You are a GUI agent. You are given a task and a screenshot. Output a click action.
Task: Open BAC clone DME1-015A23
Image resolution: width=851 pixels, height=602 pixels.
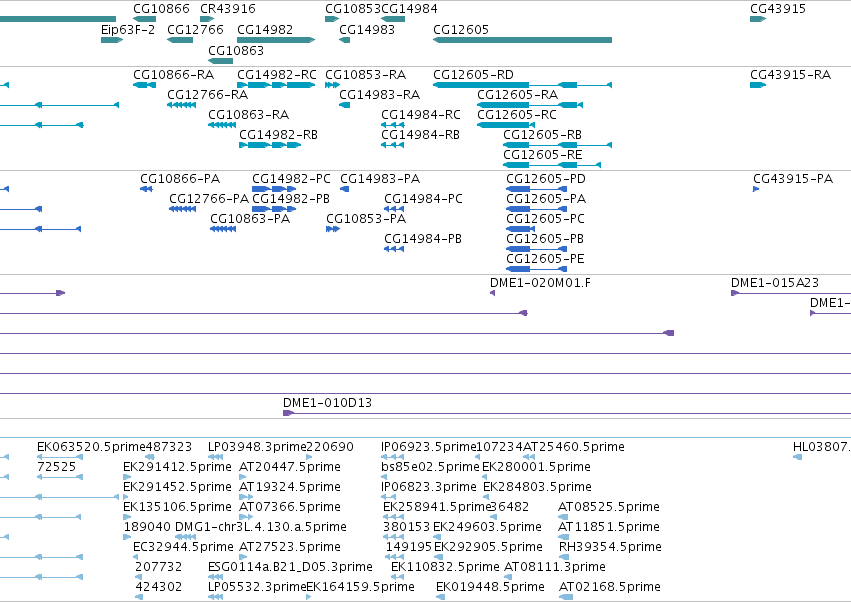(x=775, y=283)
